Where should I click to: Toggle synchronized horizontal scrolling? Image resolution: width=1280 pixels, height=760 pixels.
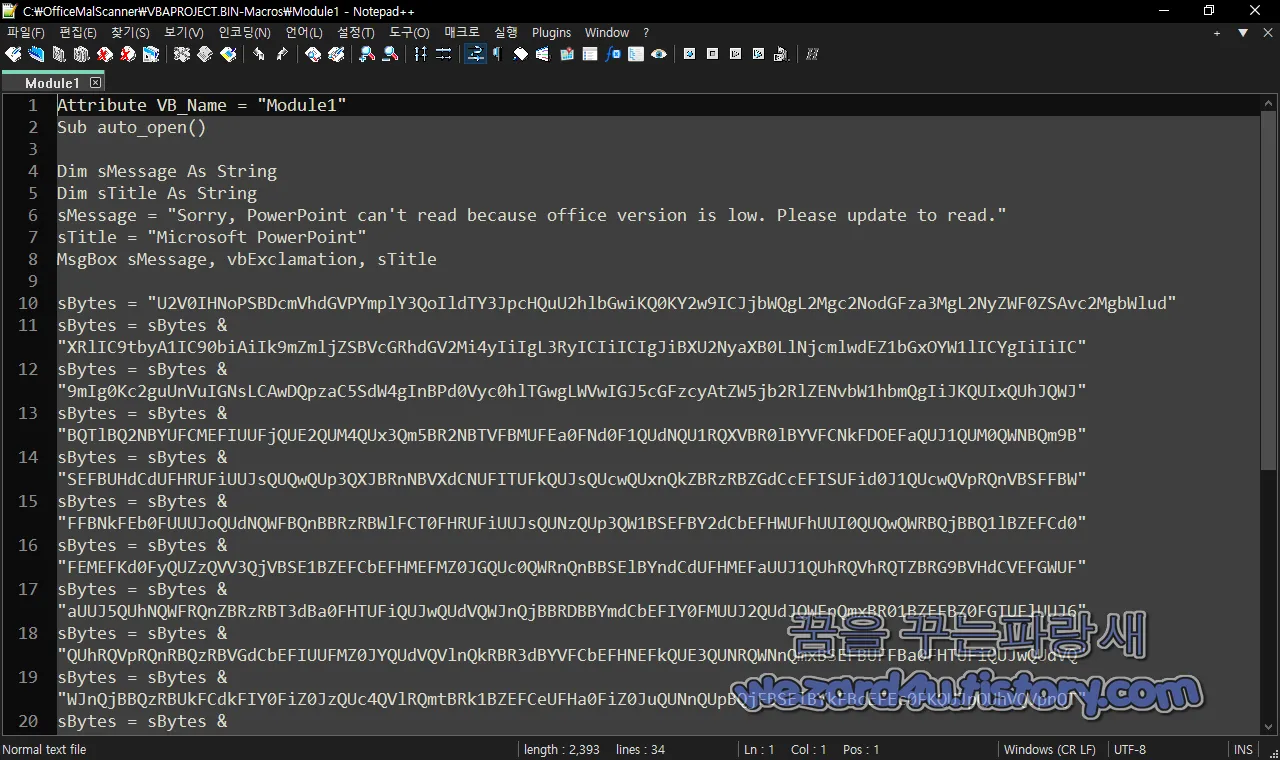(444, 54)
